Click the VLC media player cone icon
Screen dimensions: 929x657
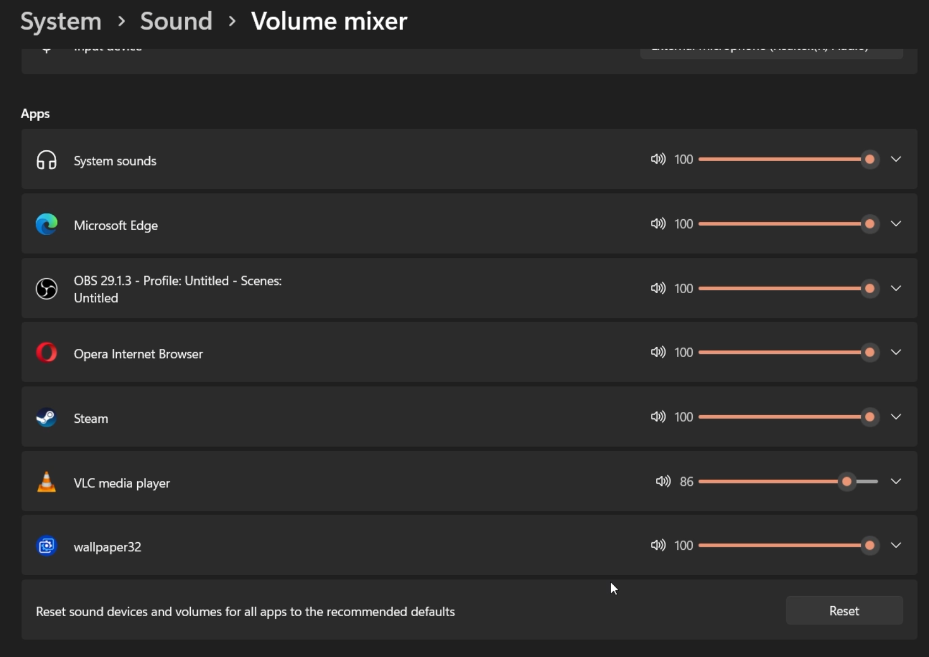46,482
